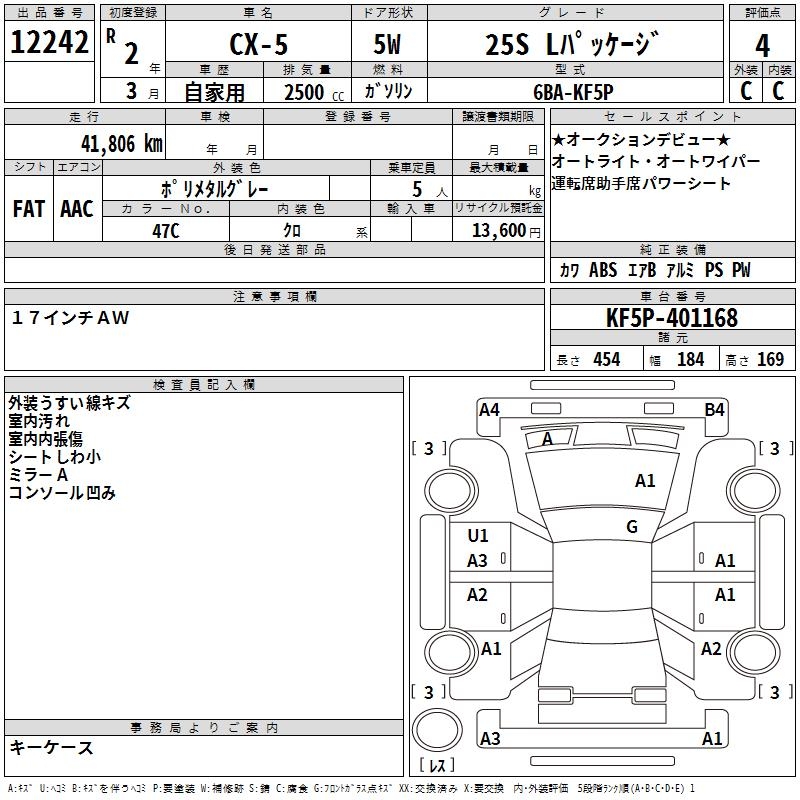Screen dimensions: 800x800
Task: Click the color number 47C
Action: pos(166,231)
